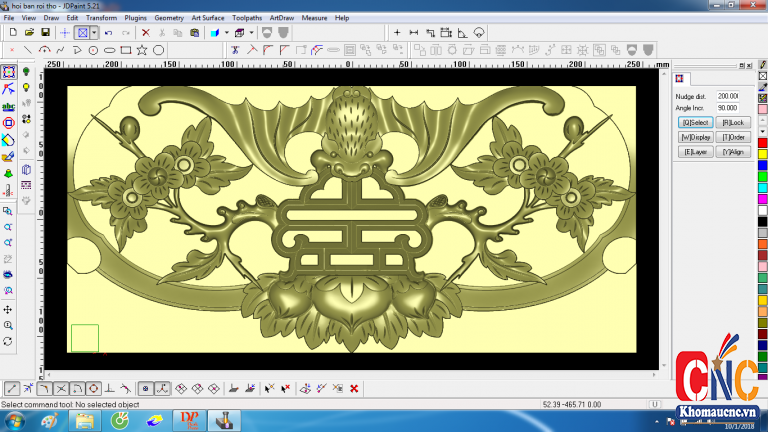Click the Open file folder icon
Viewport: 768px width, 432px height.
click(x=29, y=33)
